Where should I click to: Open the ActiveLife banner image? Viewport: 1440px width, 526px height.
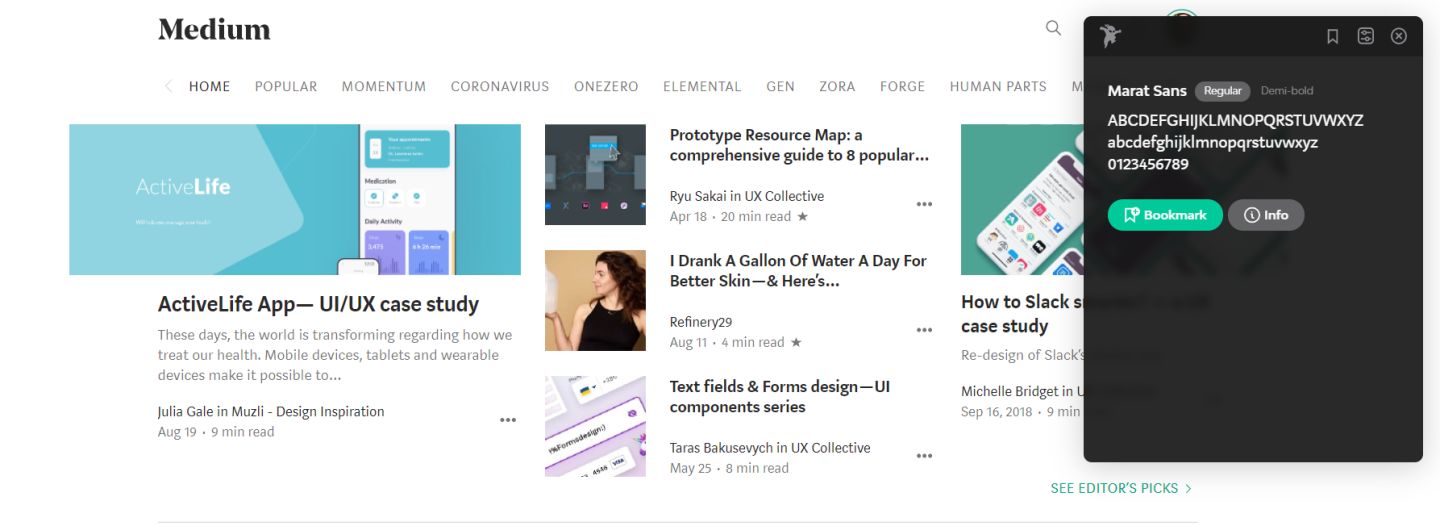tap(295, 199)
